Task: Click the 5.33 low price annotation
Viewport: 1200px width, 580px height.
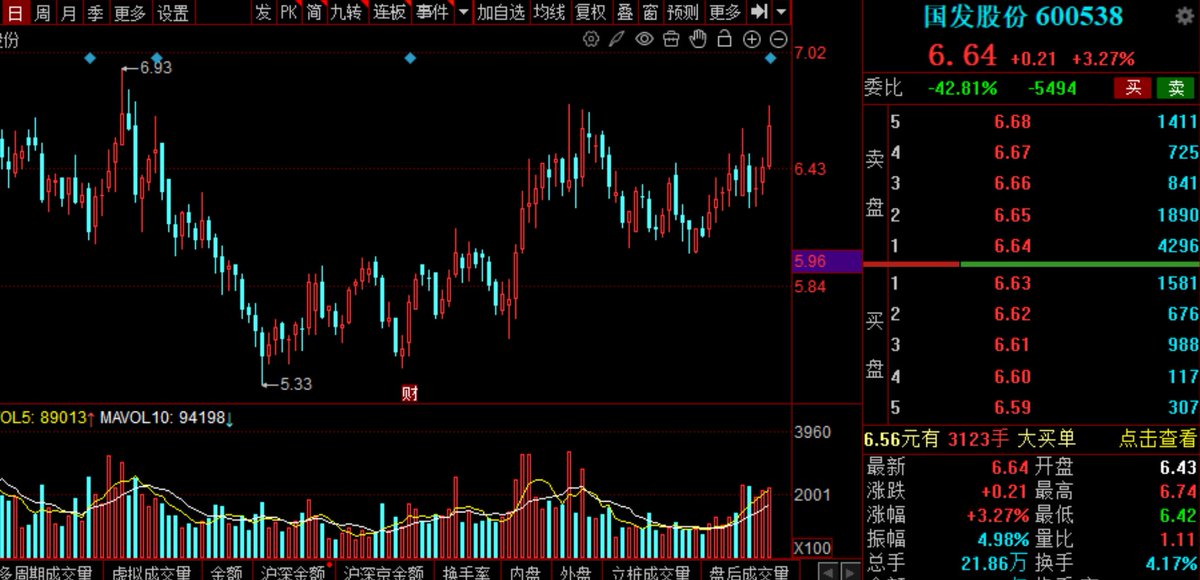Action: coord(296,383)
